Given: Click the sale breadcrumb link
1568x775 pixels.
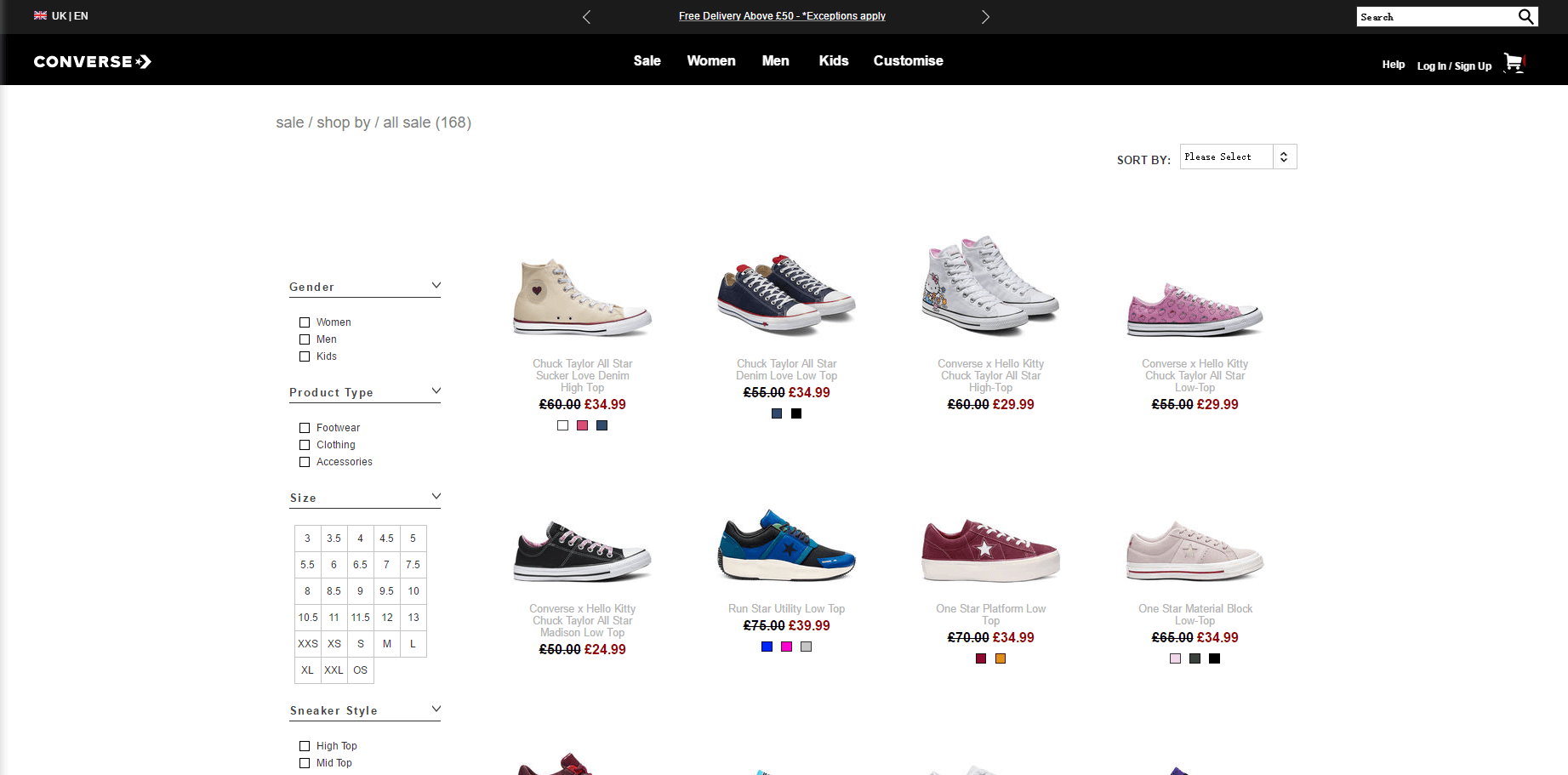Looking at the screenshot, I should (x=290, y=123).
